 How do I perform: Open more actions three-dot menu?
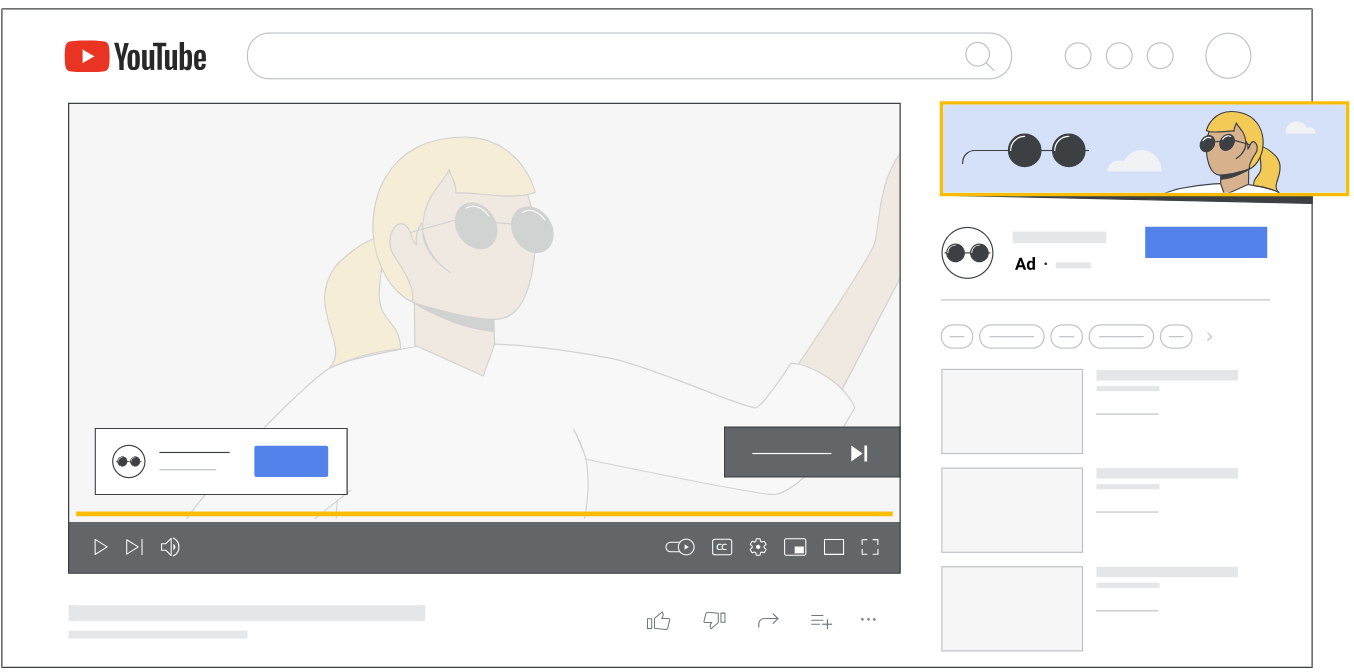click(x=868, y=620)
